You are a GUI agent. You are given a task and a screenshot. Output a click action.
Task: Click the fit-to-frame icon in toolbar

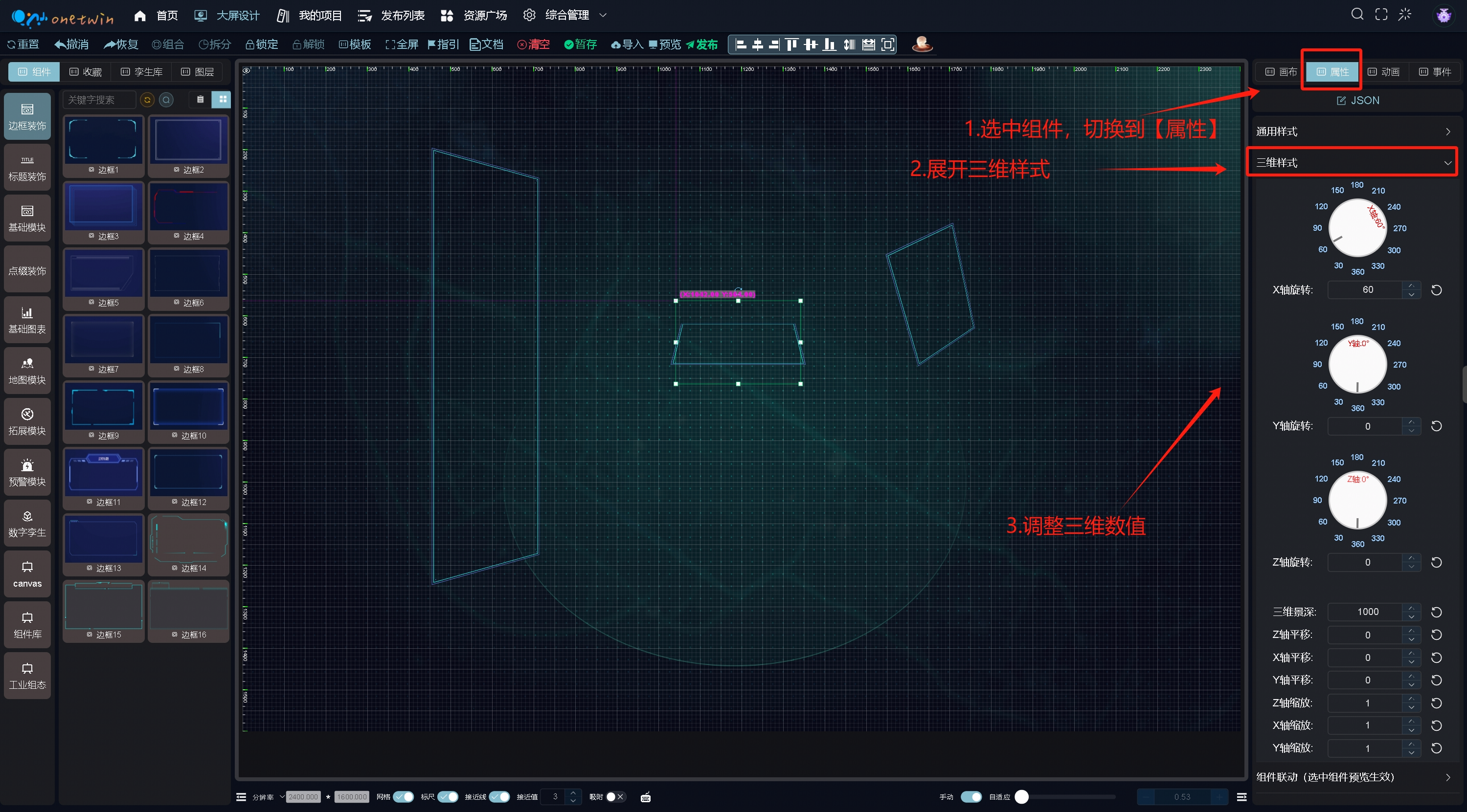pos(887,44)
